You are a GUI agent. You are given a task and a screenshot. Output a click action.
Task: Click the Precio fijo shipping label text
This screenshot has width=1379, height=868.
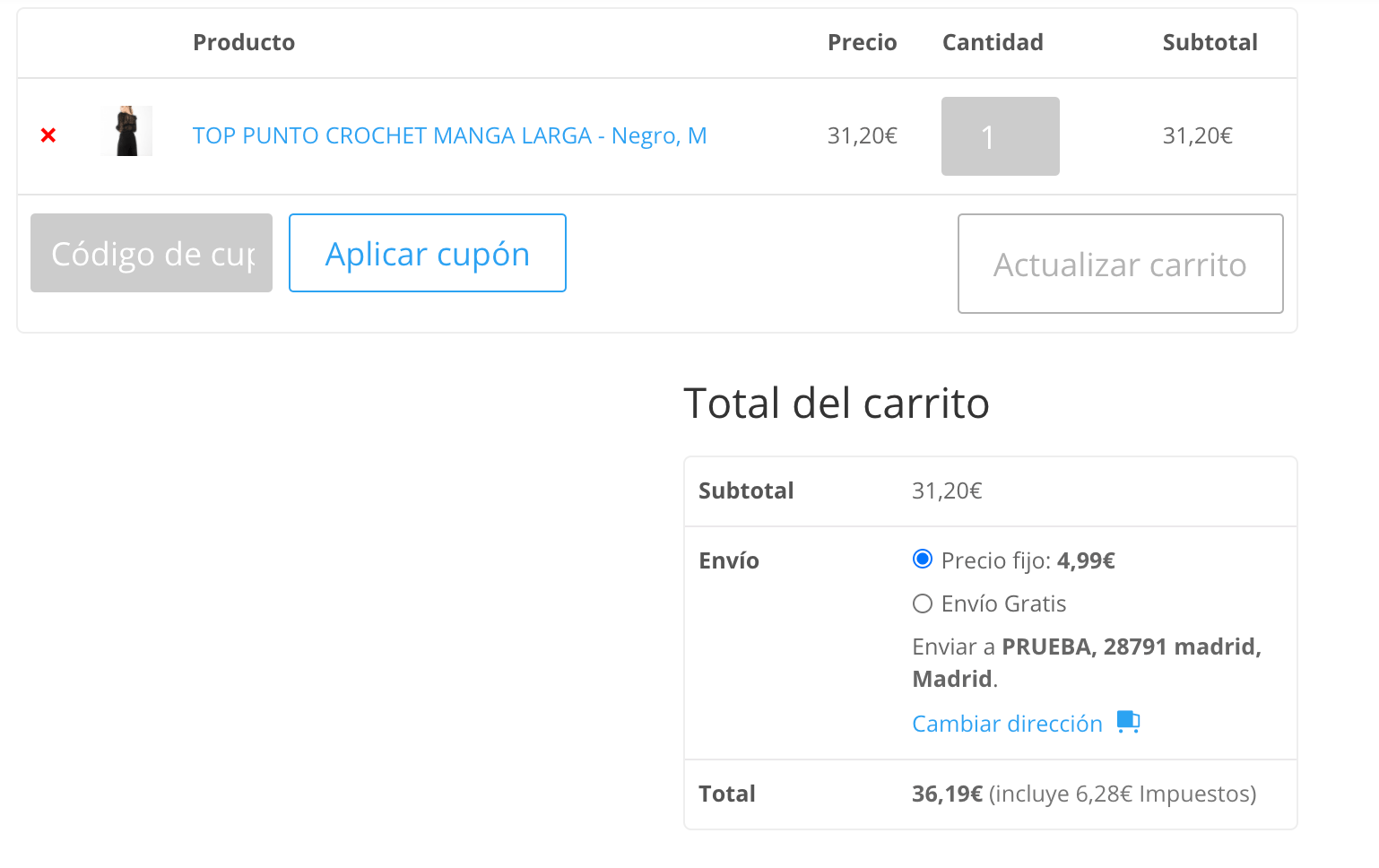[1028, 560]
